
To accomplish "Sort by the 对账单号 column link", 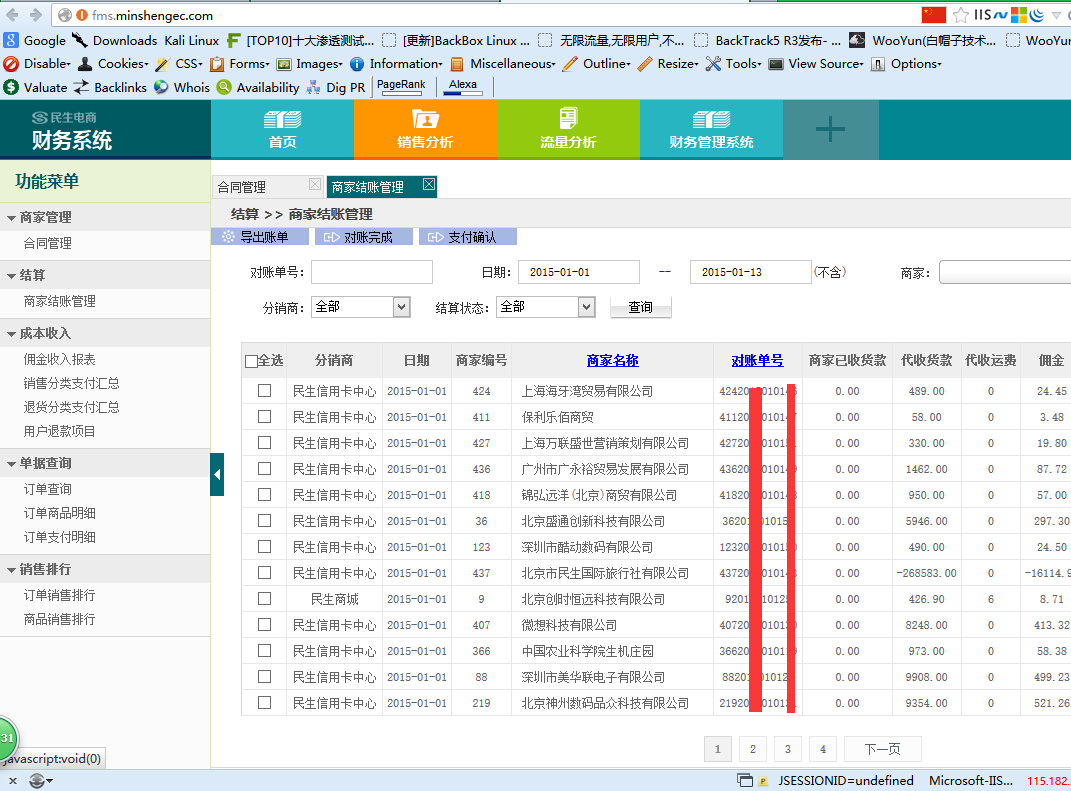I will tap(757, 361).
